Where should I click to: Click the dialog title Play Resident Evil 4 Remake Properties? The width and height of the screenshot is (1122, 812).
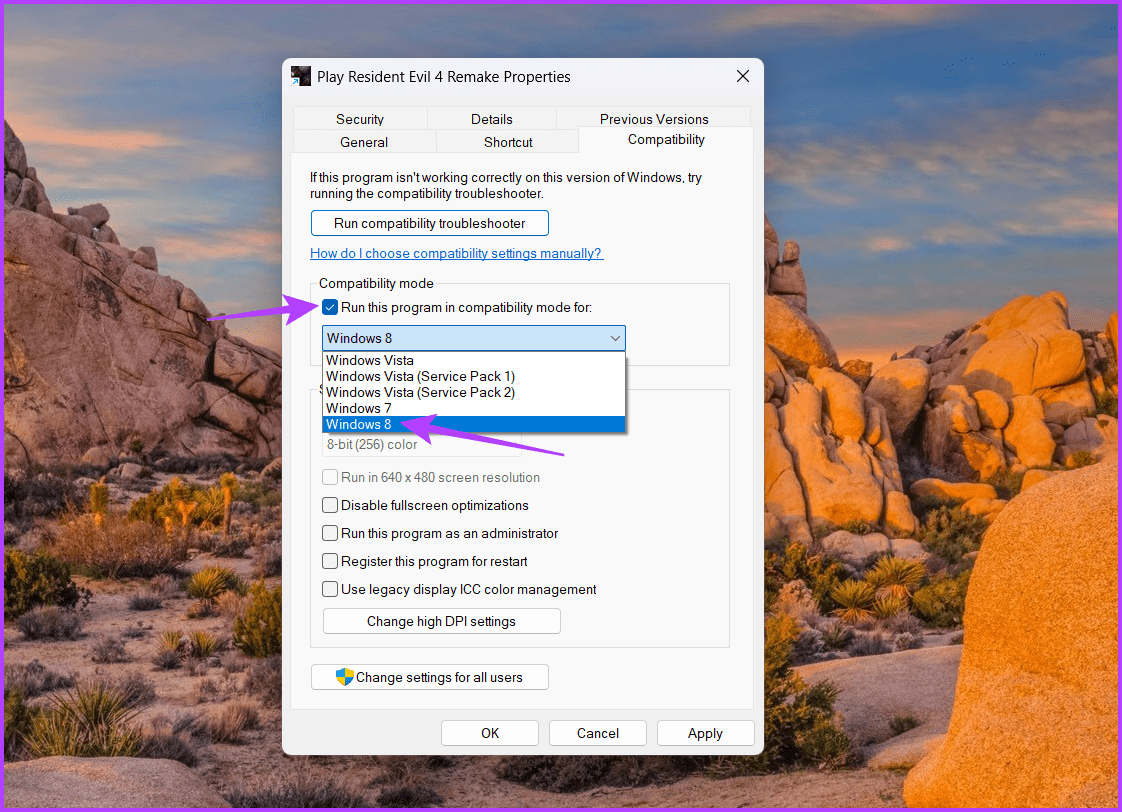[444, 77]
